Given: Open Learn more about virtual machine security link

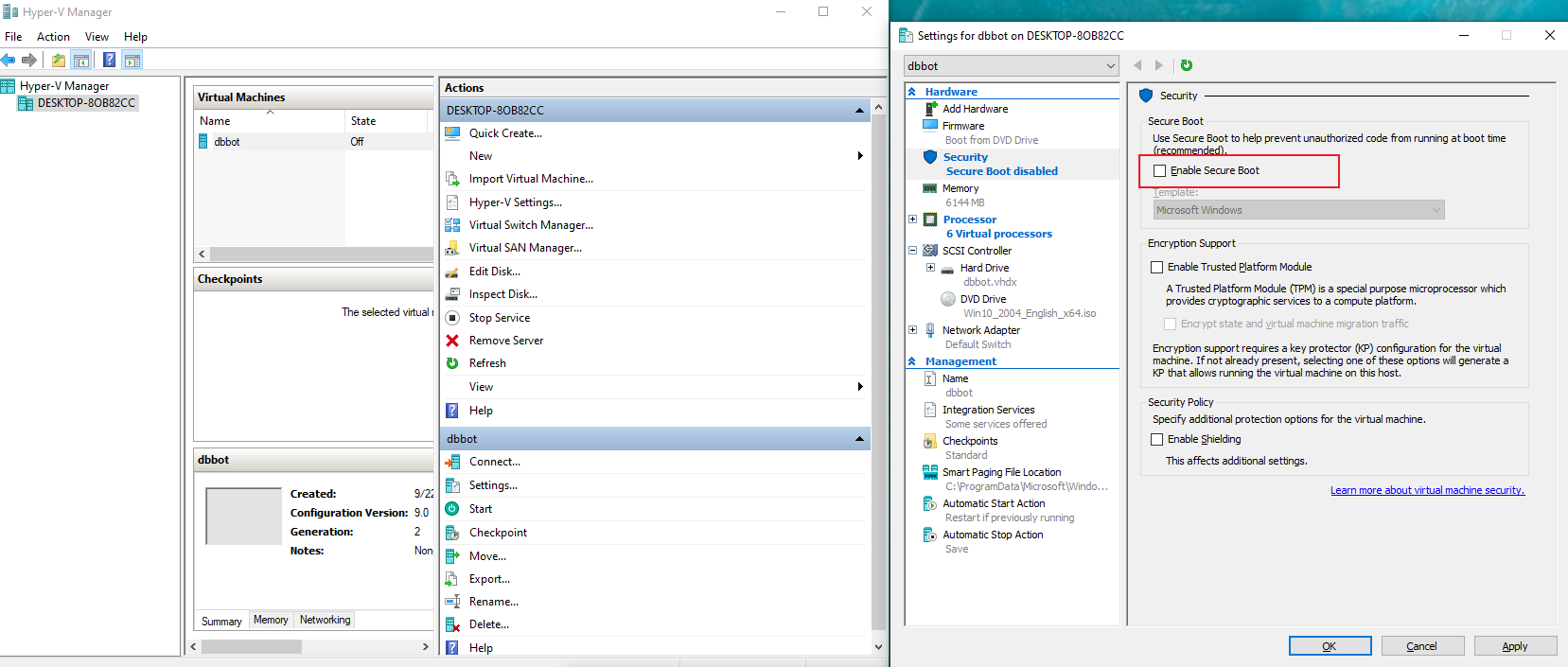Looking at the screenshot, I should coord(1427,490).
